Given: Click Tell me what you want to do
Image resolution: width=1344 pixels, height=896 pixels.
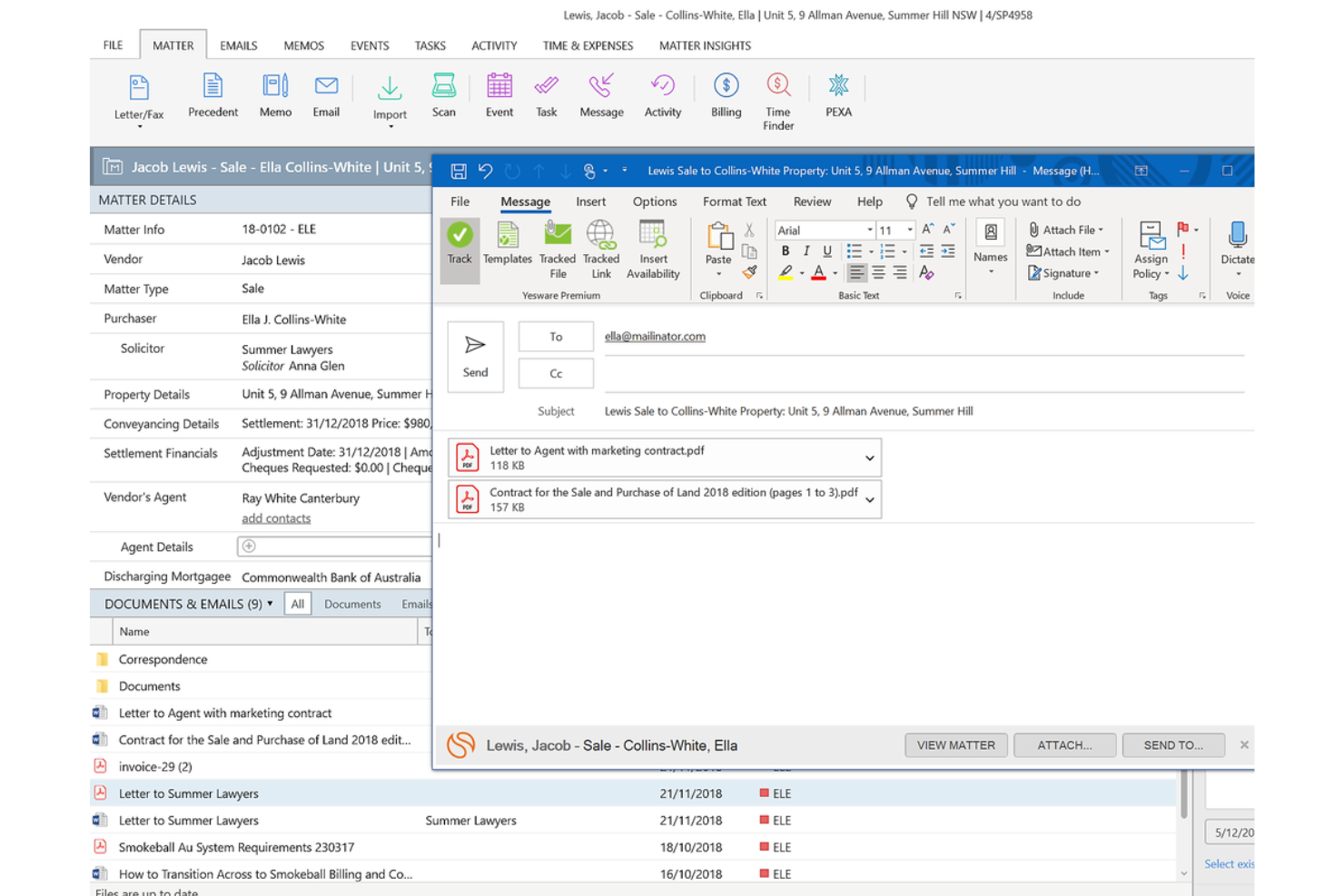Looking at the screenshot, I should click(x=1003, y=202).
